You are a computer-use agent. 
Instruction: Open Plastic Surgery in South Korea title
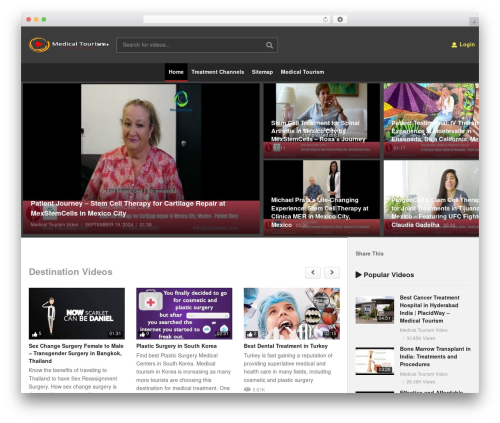pos(176,346)
